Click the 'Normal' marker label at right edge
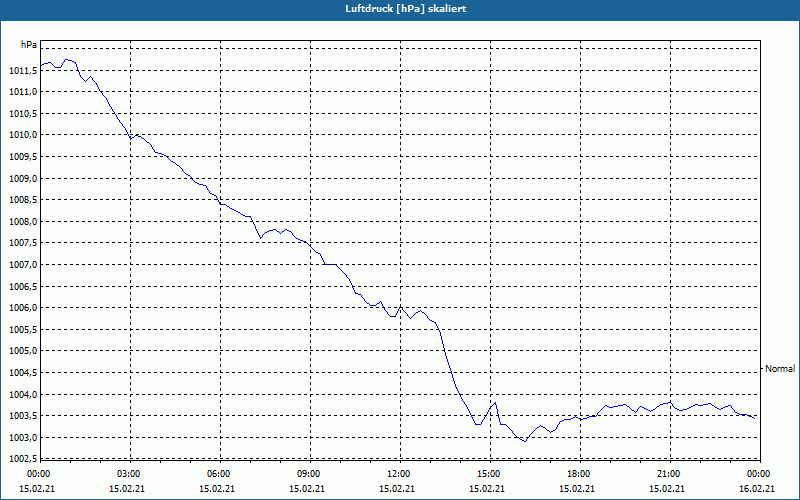The height and width of the screenshot is (500, 800). pyautogui.click(x=780, y=368)
